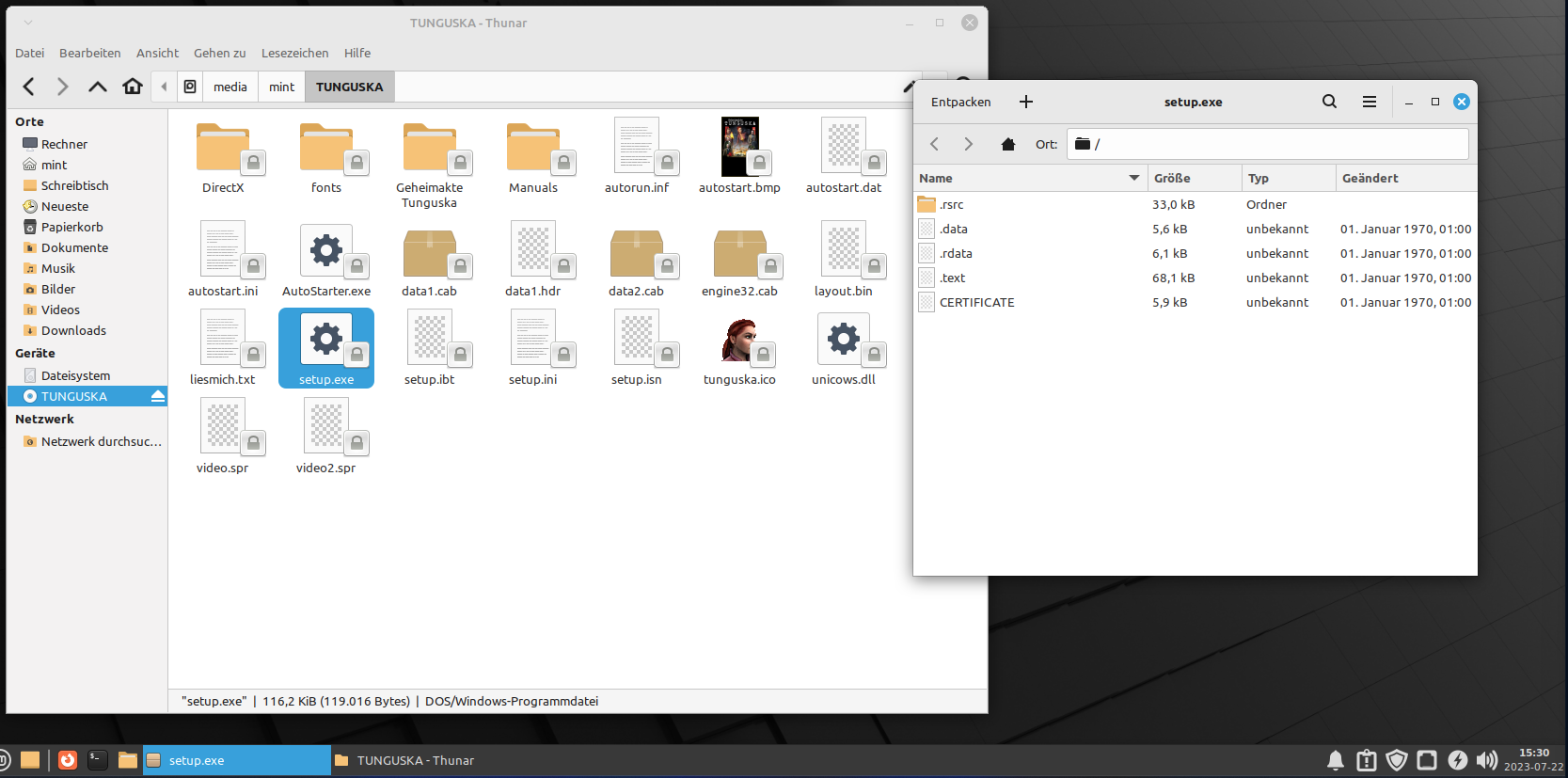Viewport: 1568px width, 778px height.
Task: Go back in Thunar navigation
Action: coord(29,87)
